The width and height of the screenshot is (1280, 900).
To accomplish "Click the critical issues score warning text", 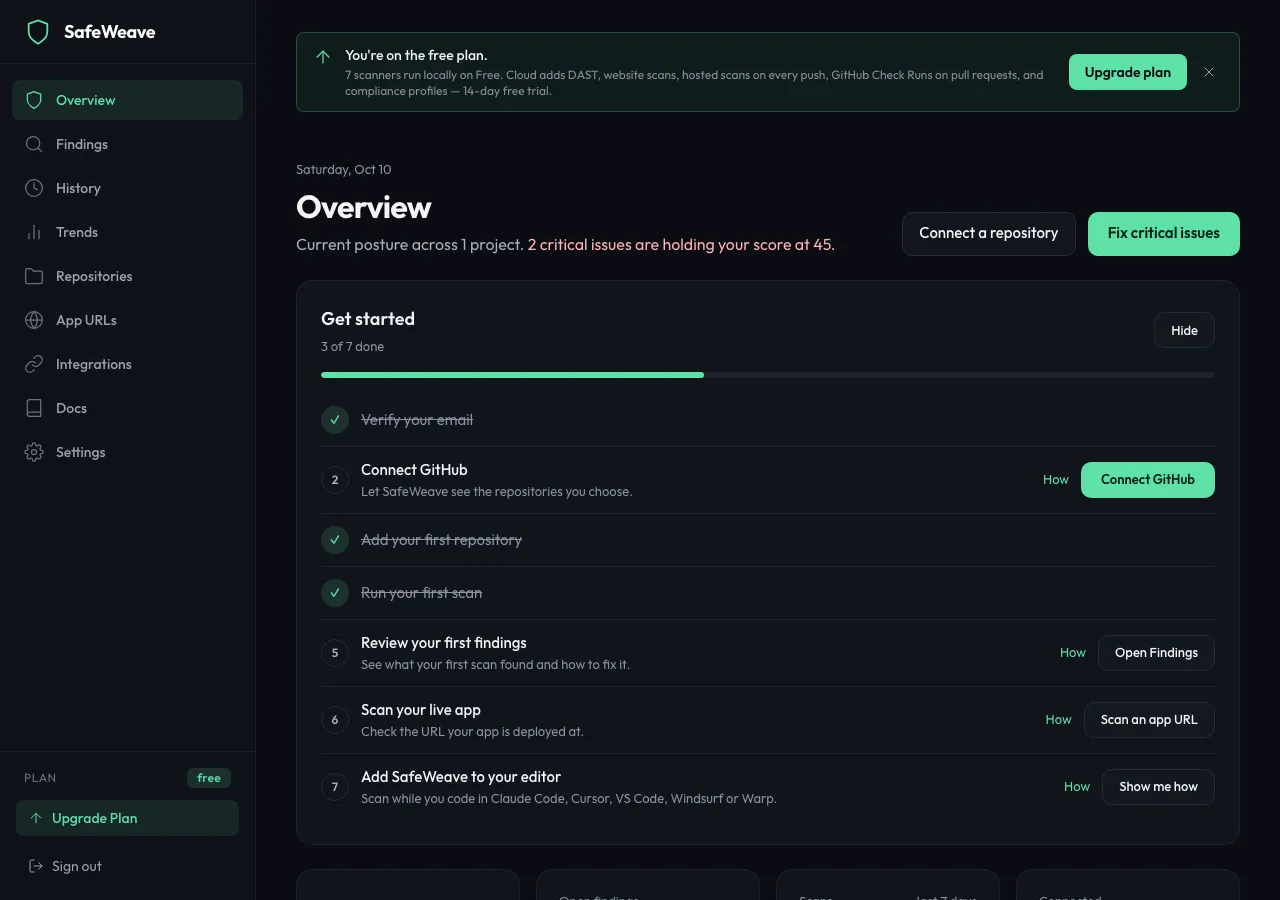I will pos(681,245).
